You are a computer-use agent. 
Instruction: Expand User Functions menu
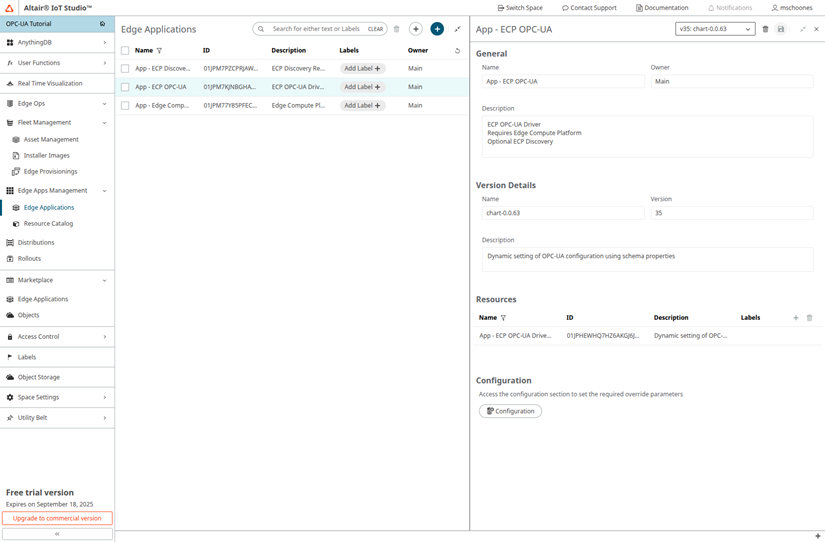[57, 63]
